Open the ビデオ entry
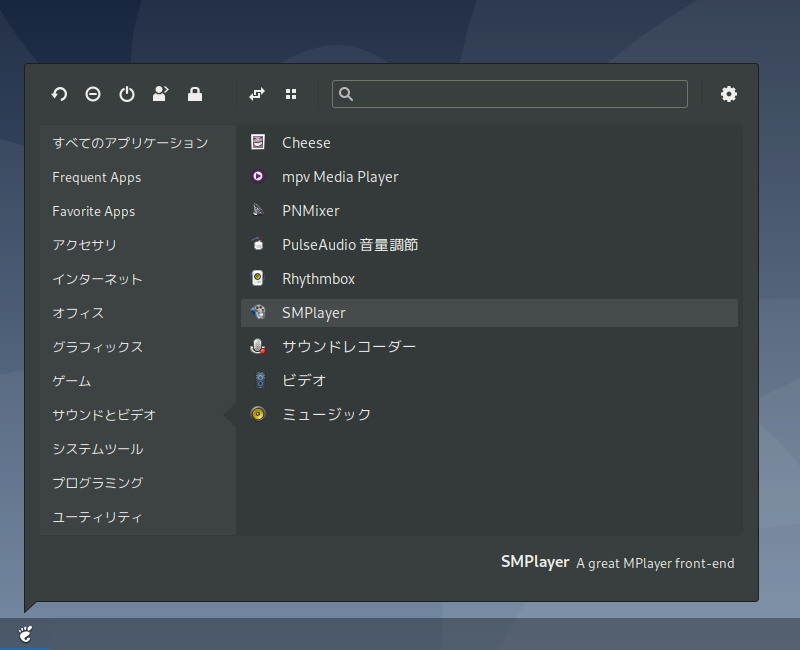This screenshot has width=800, height=650. [x=489, y=381]
